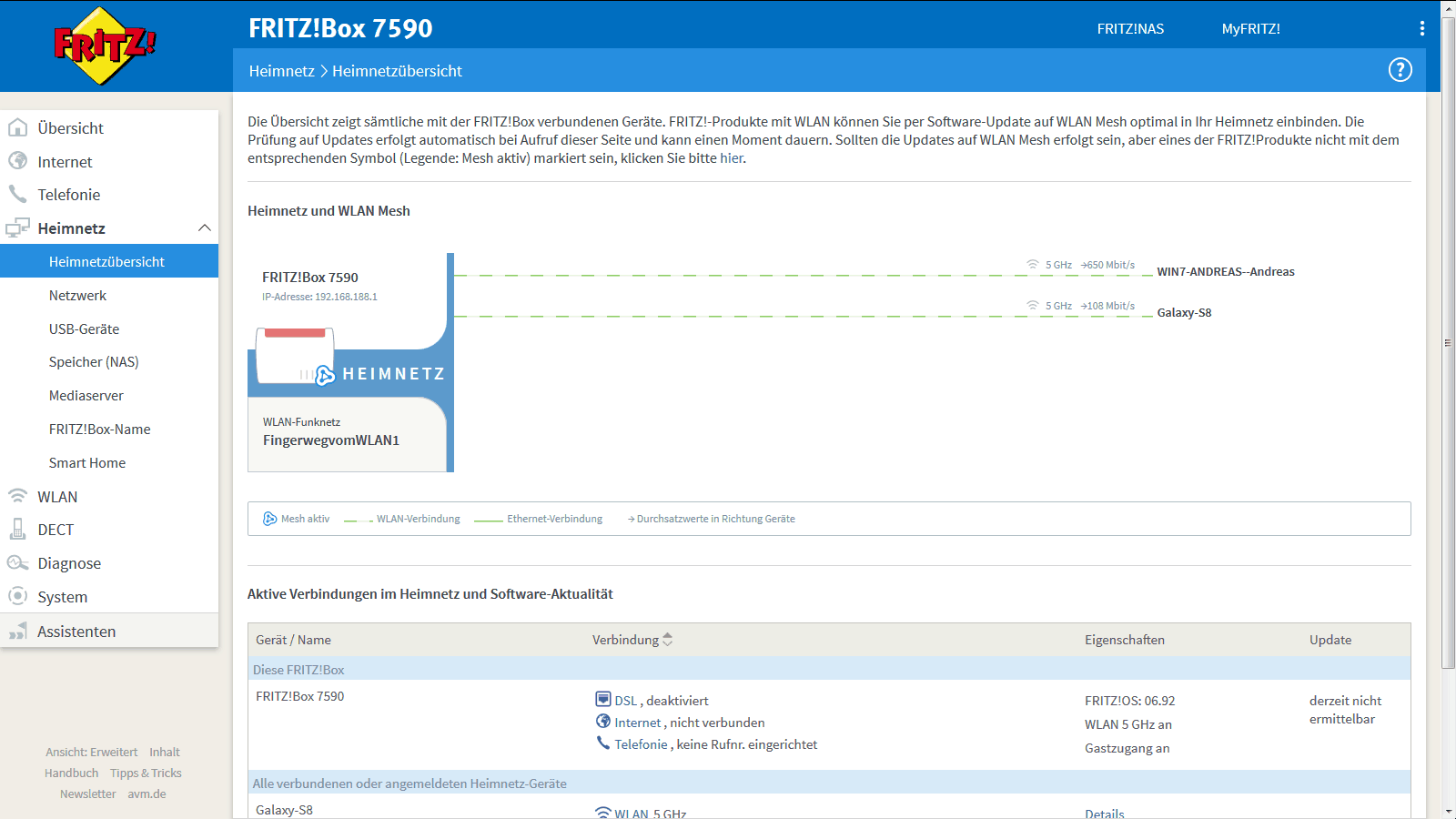The image size is (1456, 819).
Task: Click the Internet globe icon in sidebar
Action: click(x=17, y=161)
